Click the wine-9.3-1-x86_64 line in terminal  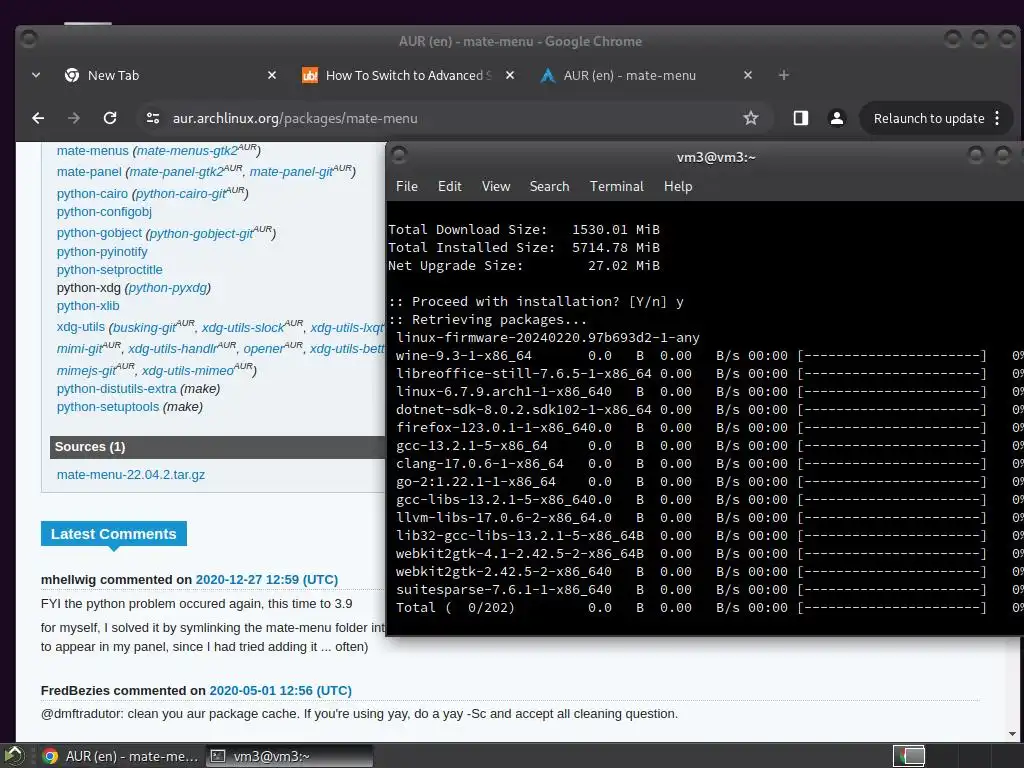pyautogui.click(x=709, y=356)
